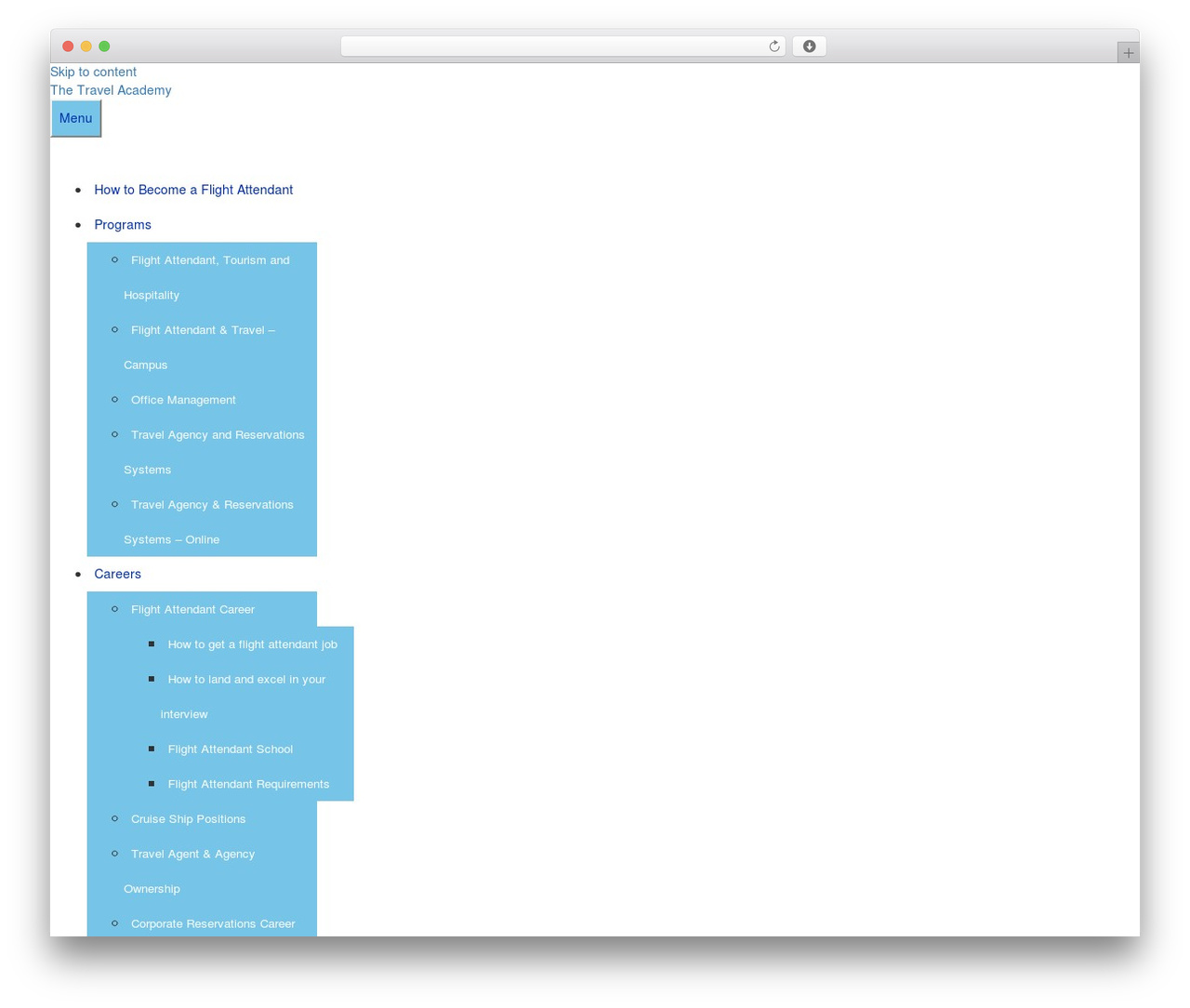Open Travel Agency & Reservations Systems – Online
The image size is (1190, 1008).
pos(208,522)
